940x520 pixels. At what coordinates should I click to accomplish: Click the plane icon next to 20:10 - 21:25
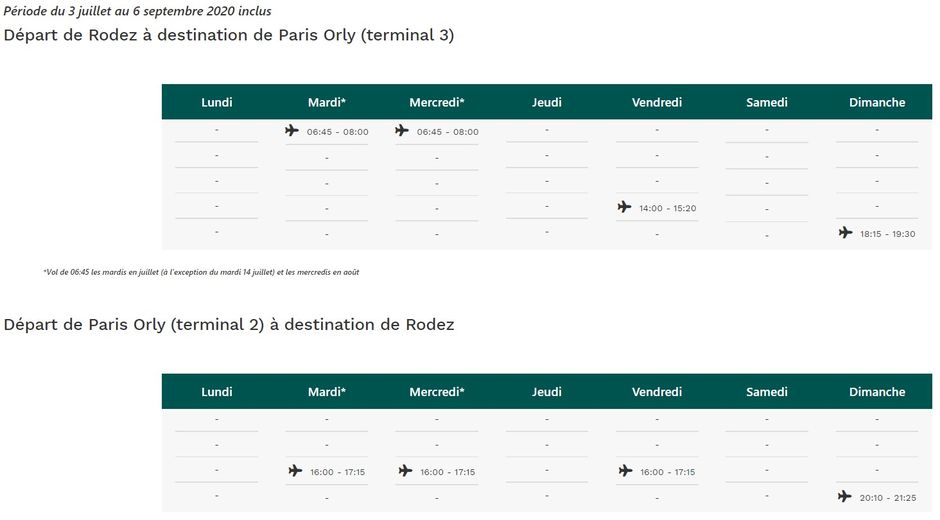(x=845, y=496)
